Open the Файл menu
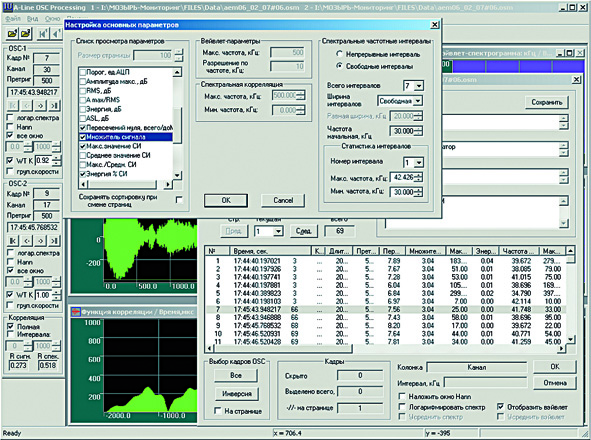 pyautogui.click(x=13, y=18)
